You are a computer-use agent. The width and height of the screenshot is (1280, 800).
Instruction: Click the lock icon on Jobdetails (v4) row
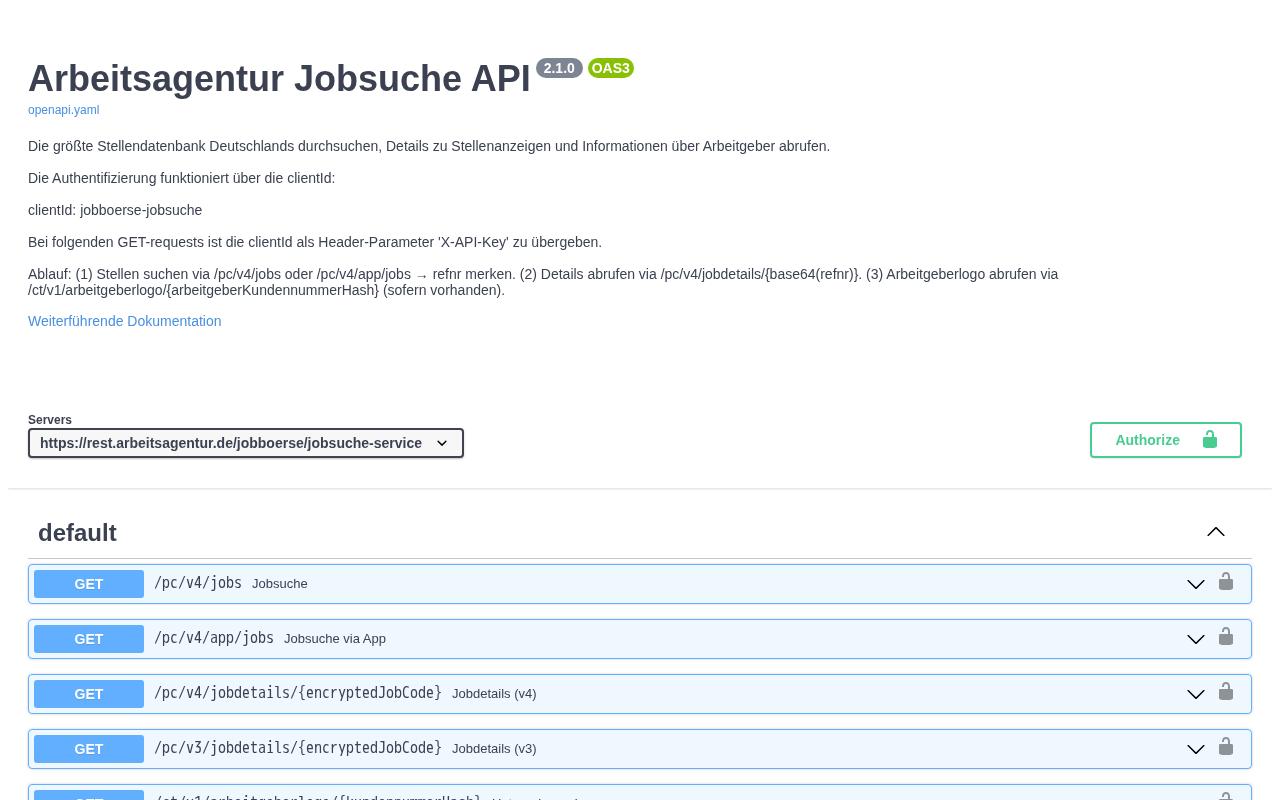[1226, 692]
